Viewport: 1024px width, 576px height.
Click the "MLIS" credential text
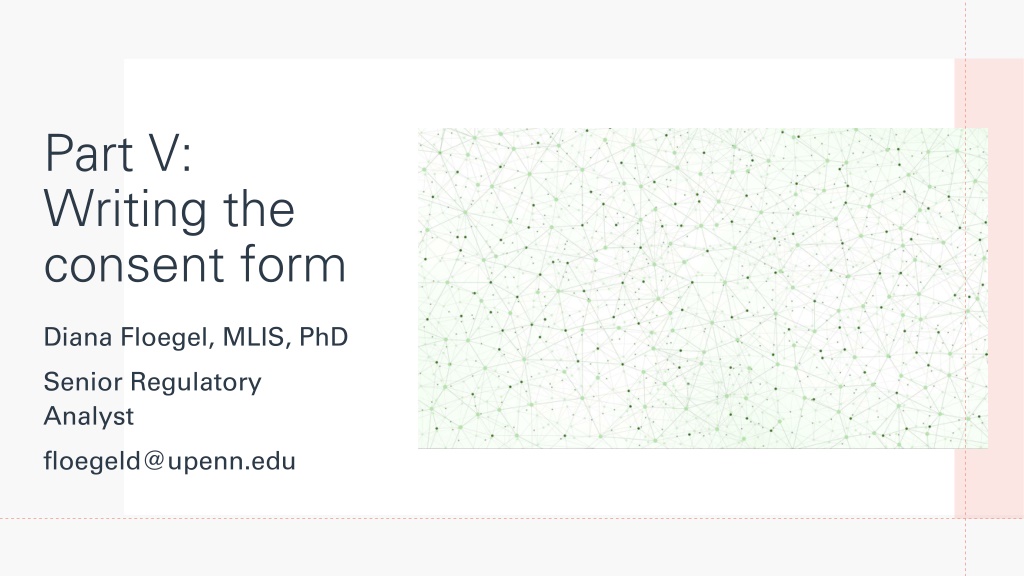coord(253,337)
